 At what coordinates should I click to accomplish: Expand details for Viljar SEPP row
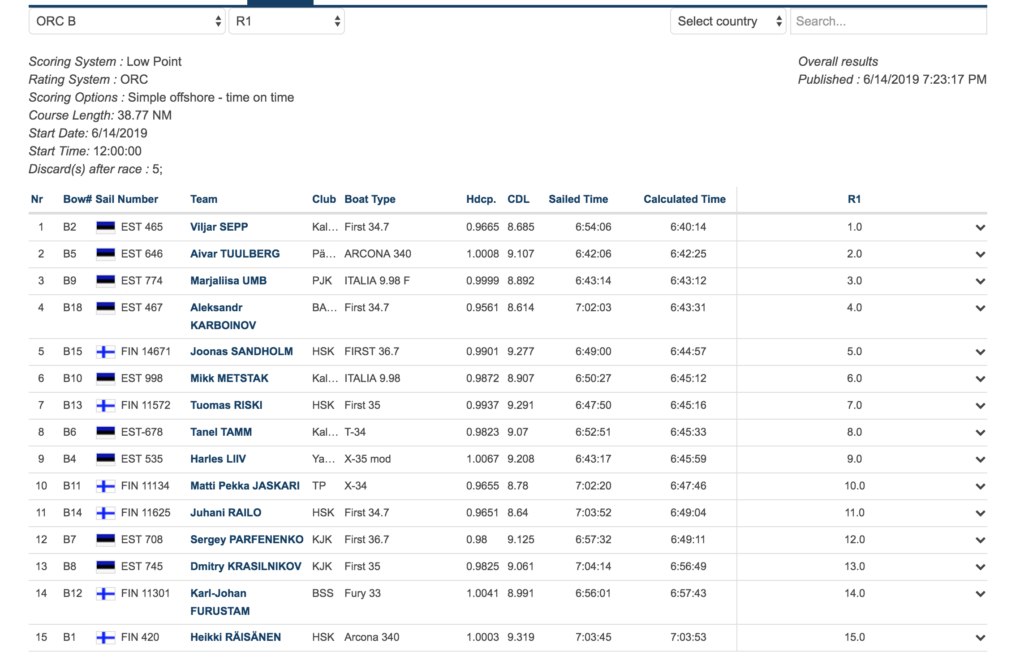tap(980, 228)
